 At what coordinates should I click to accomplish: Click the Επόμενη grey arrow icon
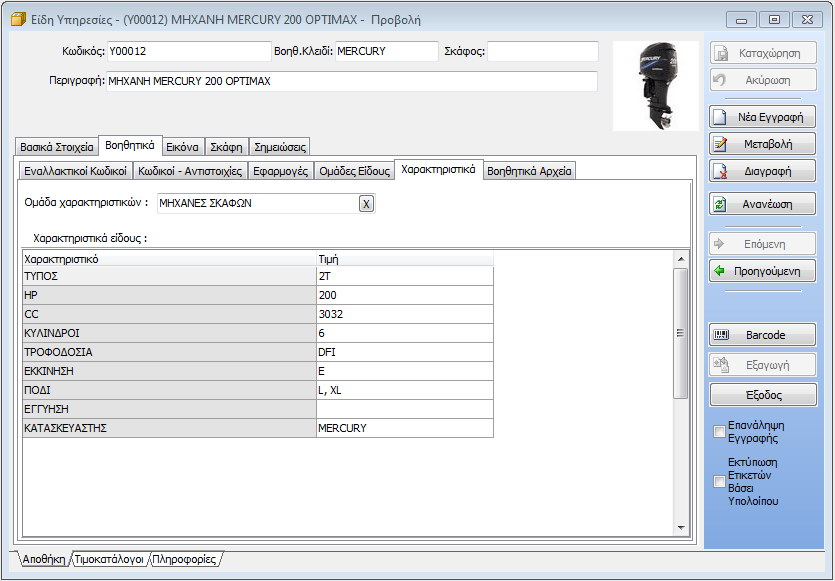[x=719, y=244]
